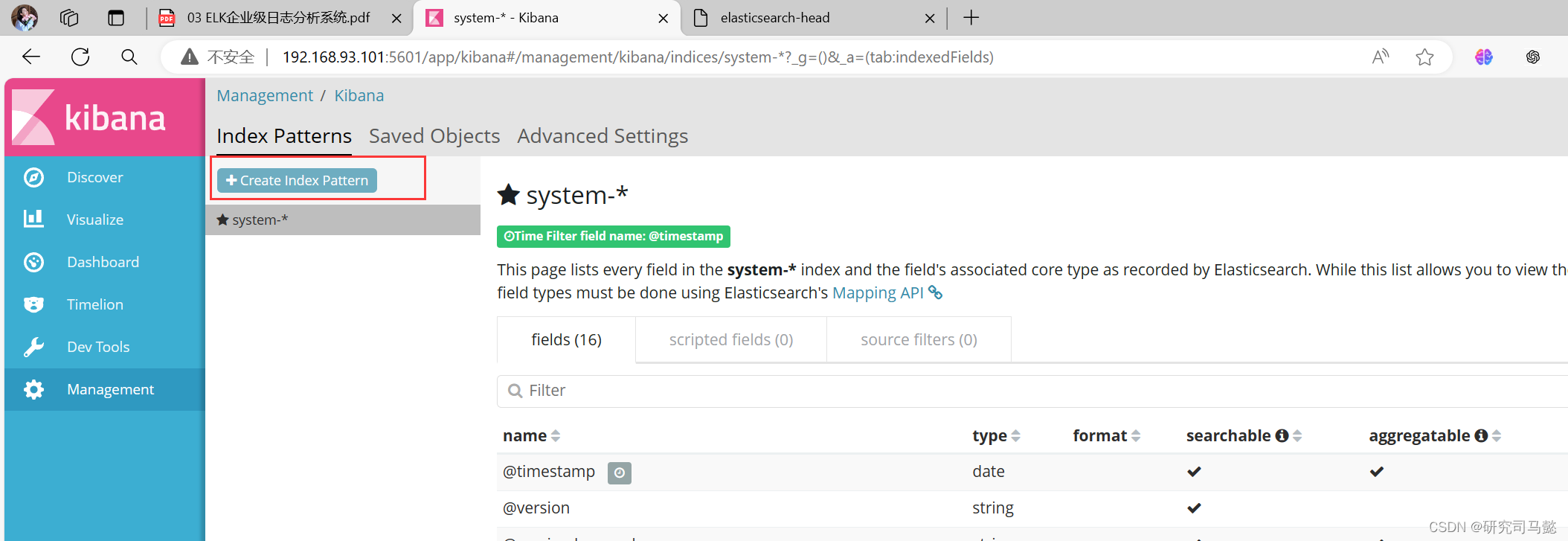Screen dimensions: 1568x541
Task: Open a new browser tab
Action: (971, 17)
